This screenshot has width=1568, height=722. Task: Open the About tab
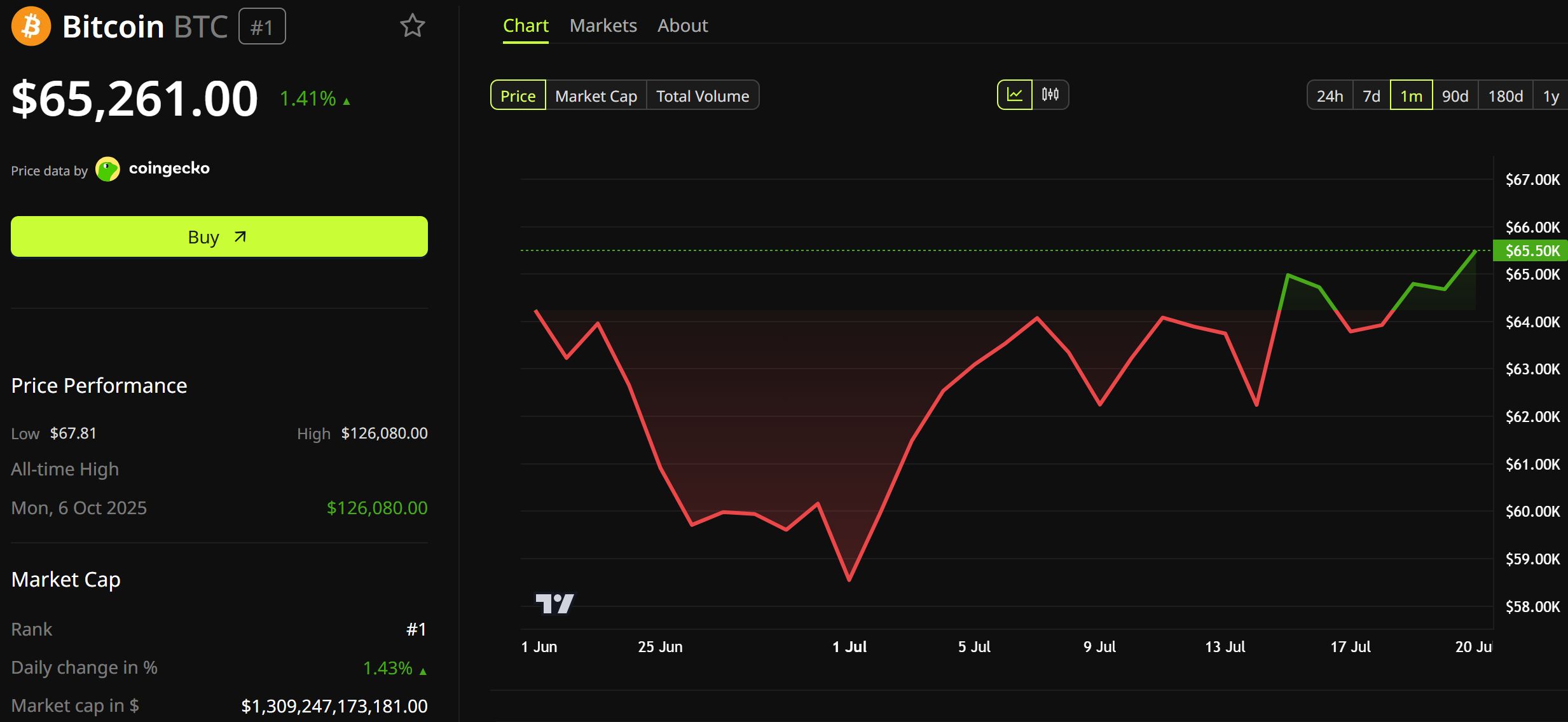[x=682, y=25]
